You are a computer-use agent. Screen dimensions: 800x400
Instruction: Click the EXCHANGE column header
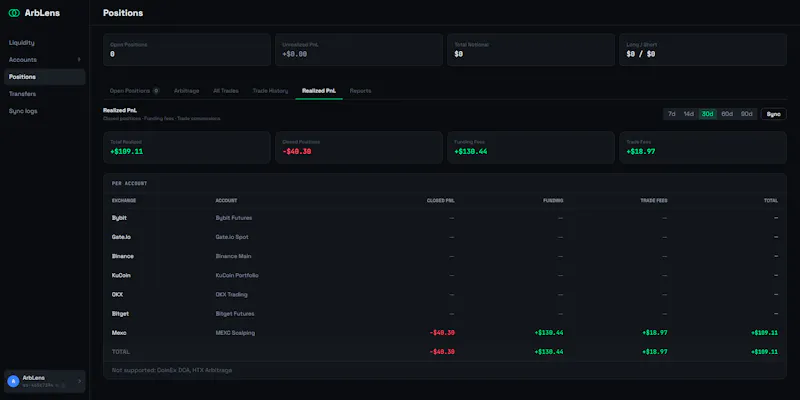[x=124, y=201]
